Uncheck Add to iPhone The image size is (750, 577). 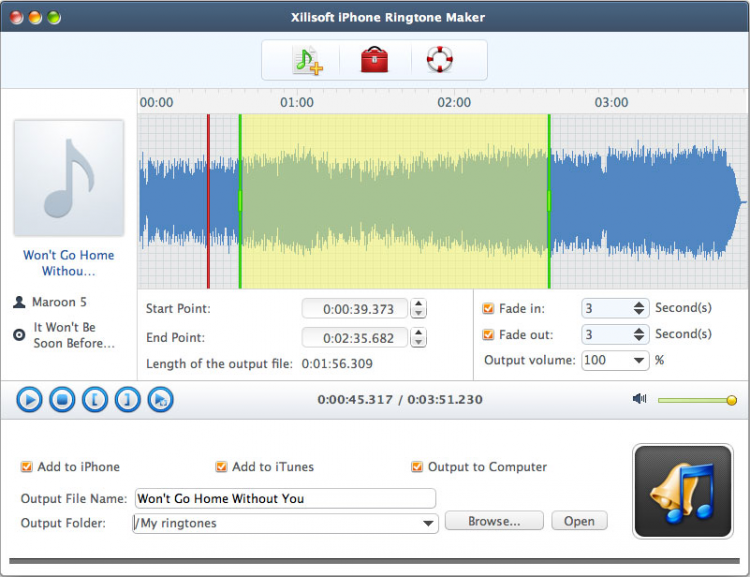coord(26,466)
